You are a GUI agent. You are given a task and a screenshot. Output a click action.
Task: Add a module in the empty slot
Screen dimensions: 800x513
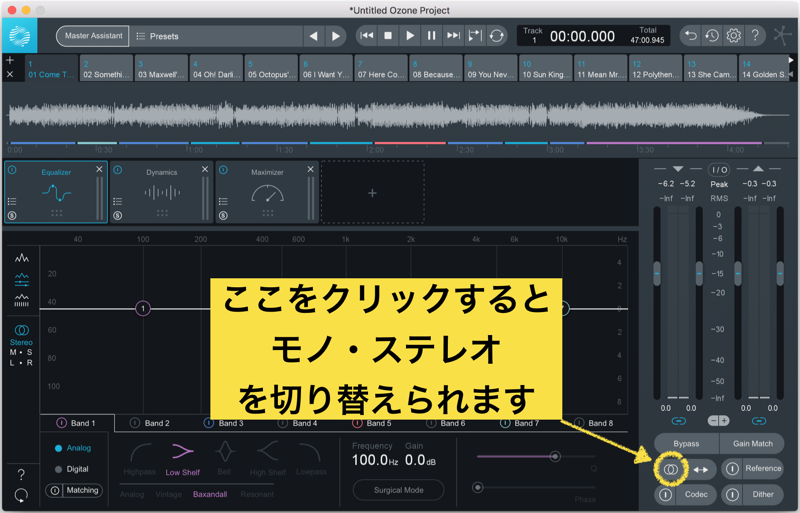click(372, 193)
